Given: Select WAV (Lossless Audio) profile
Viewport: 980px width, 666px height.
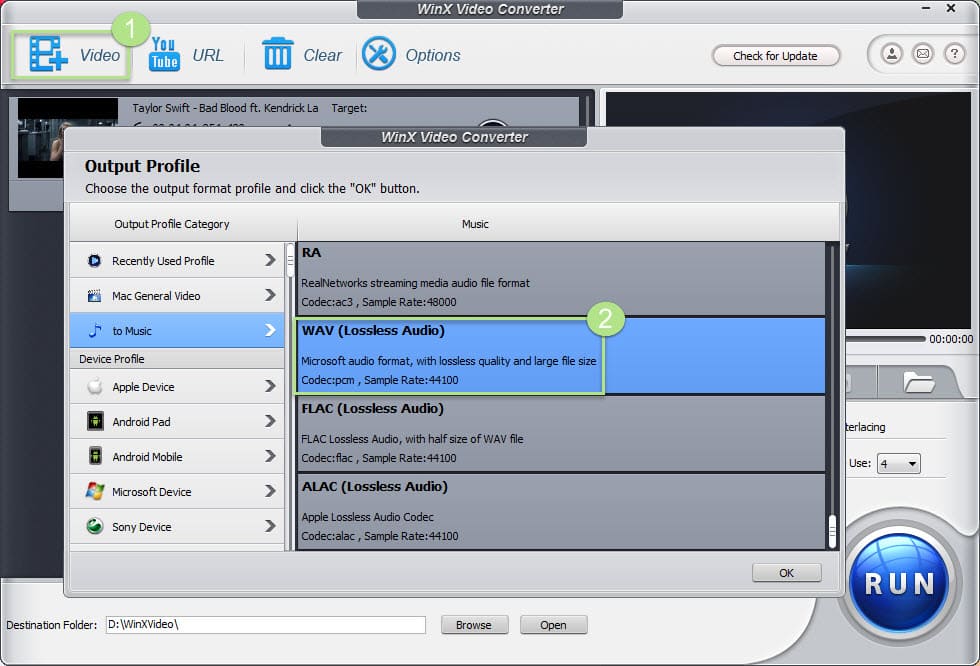Looking at the screenshot, I should click(x=561, y=355).
